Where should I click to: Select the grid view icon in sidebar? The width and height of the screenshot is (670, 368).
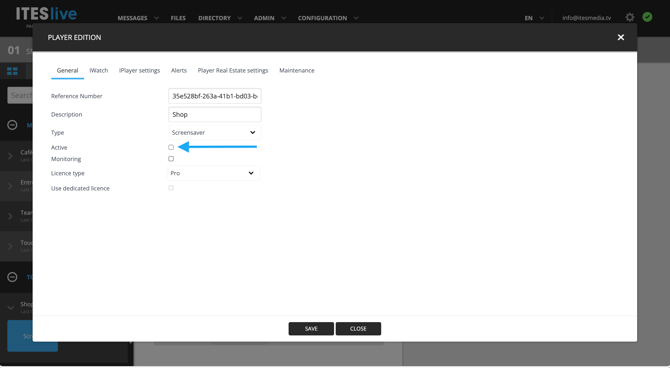[x=12, y=71]
